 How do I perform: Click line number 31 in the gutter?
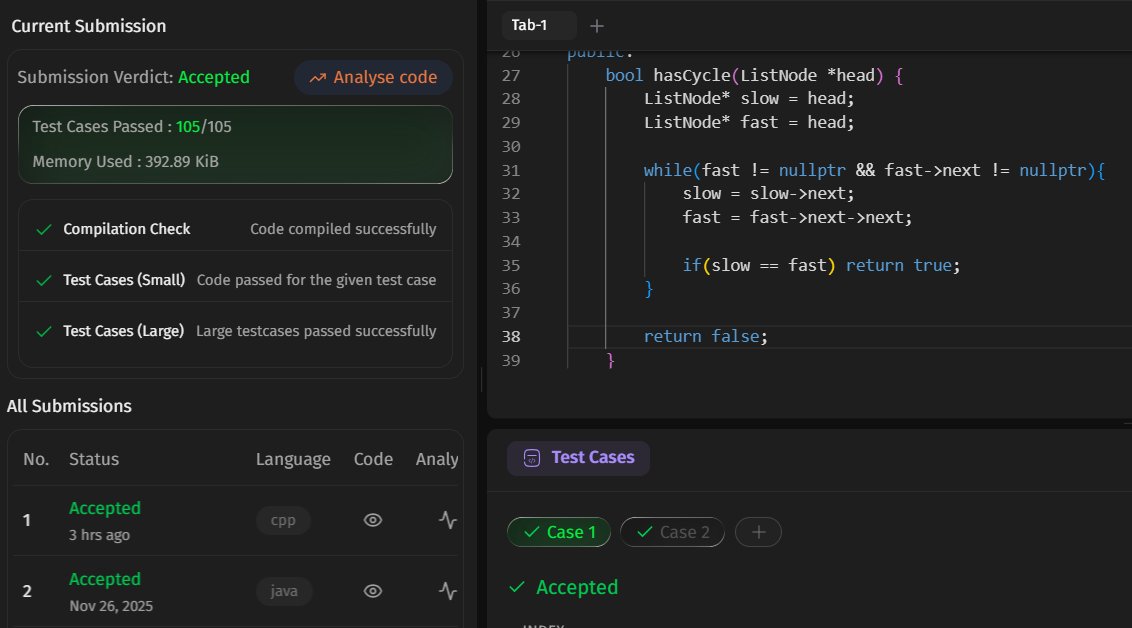(x=511, y=170)
